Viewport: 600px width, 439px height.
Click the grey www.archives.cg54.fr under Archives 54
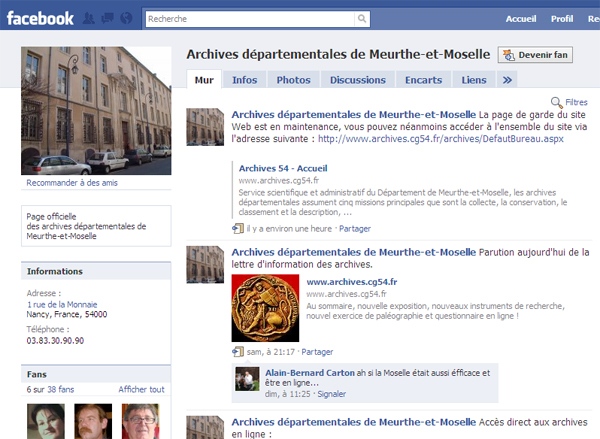279,180
